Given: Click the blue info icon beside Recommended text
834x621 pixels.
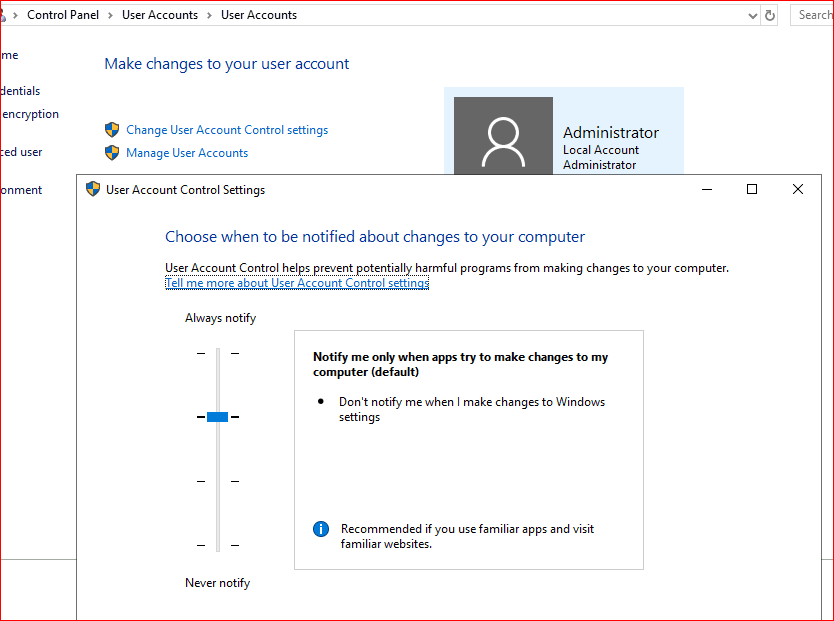Looking at the screenshot, I should tap(321, 529).
